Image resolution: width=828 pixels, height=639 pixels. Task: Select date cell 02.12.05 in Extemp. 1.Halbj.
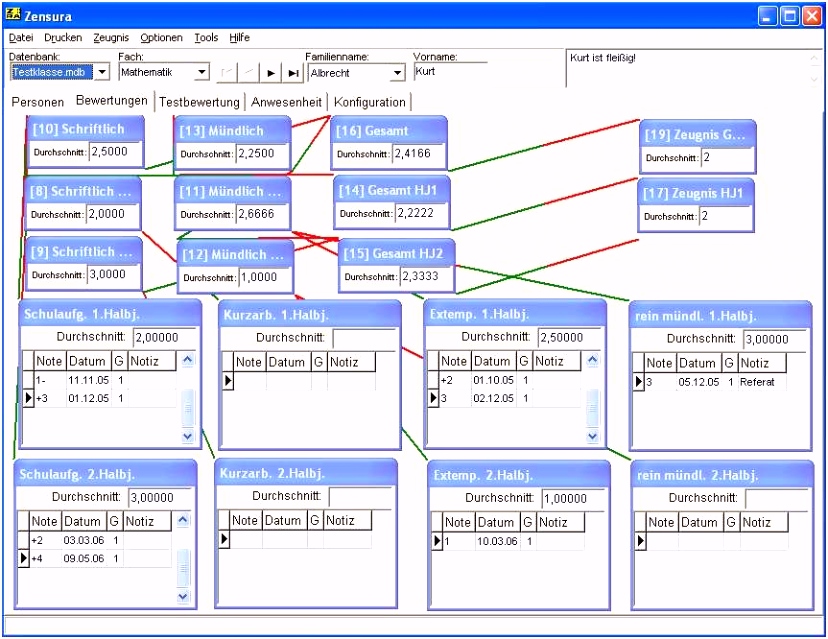click(x=493, y=398)
